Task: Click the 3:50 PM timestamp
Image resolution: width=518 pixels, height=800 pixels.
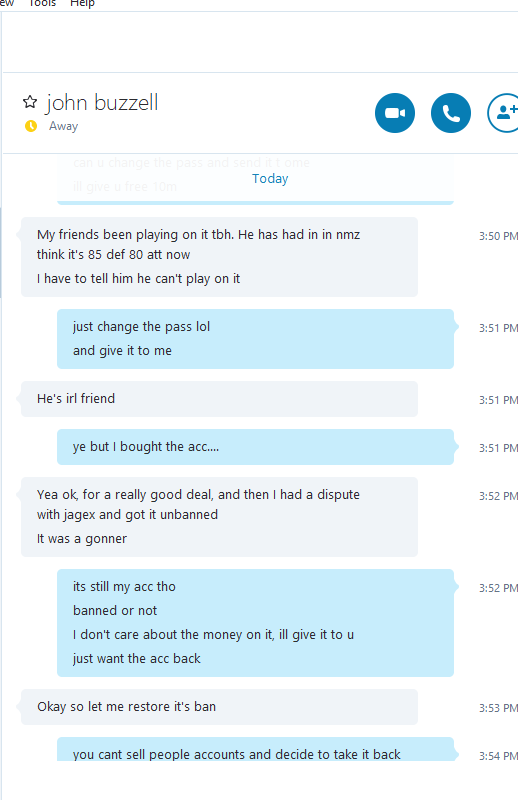Action: tap(498, 236)
